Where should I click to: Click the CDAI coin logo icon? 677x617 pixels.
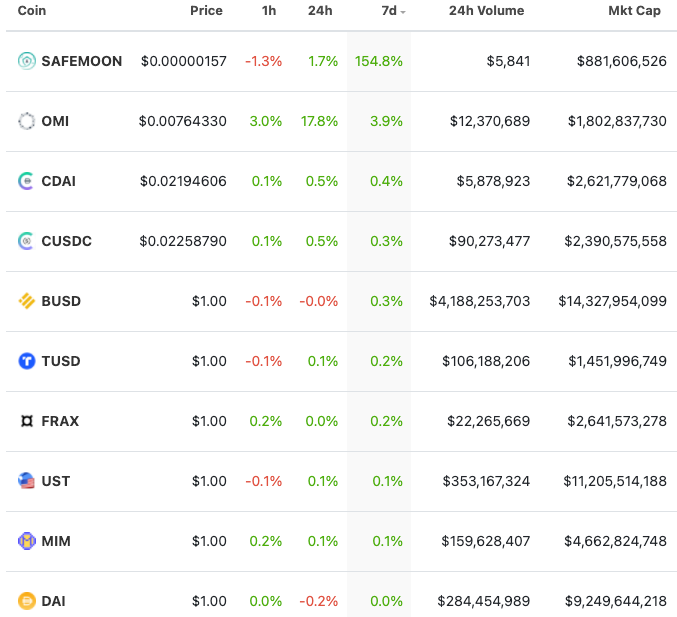27,181
